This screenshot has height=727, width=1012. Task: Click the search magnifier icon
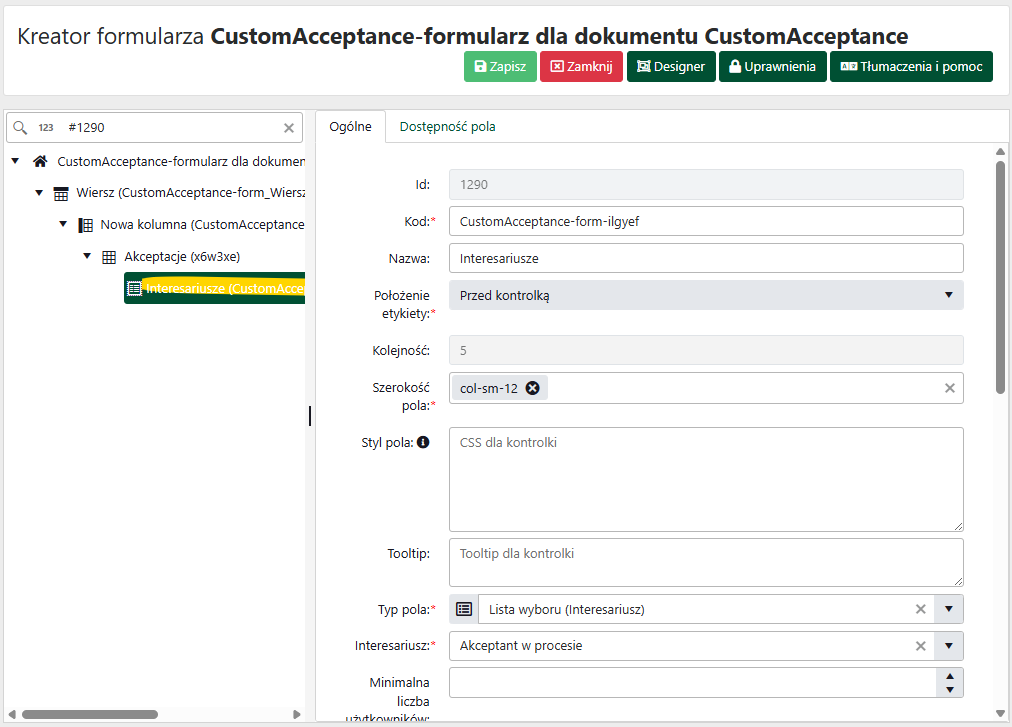coord(20,128)
